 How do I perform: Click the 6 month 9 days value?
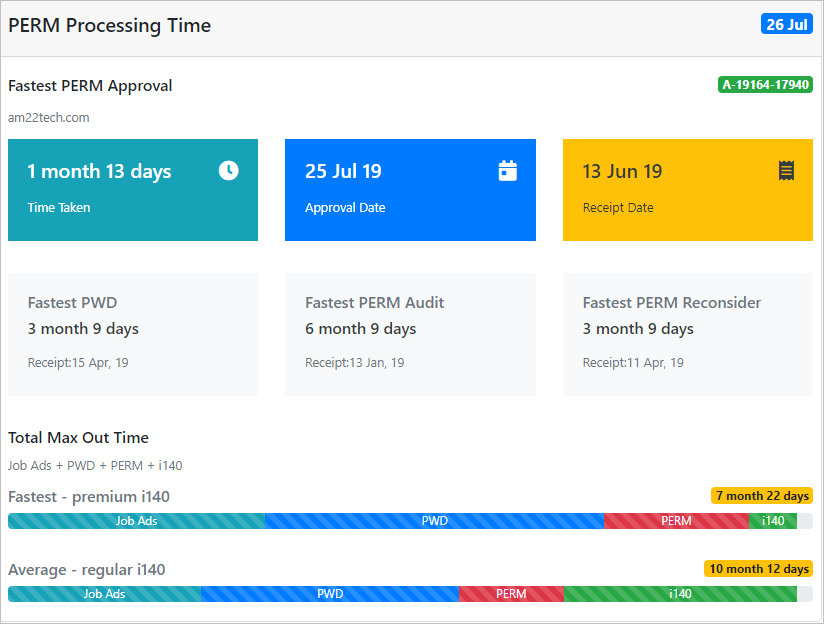coord(360,329)
